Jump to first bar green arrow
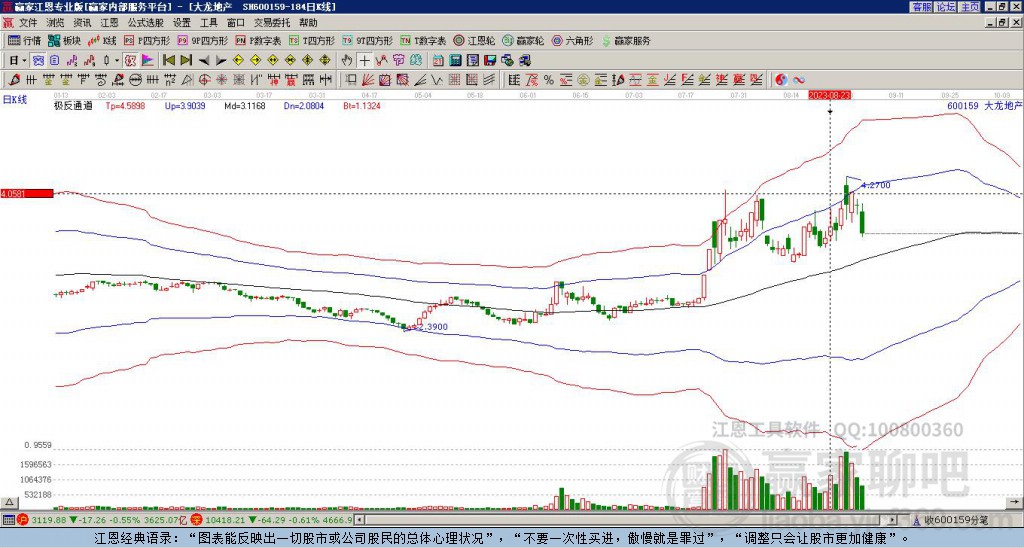 168,61
